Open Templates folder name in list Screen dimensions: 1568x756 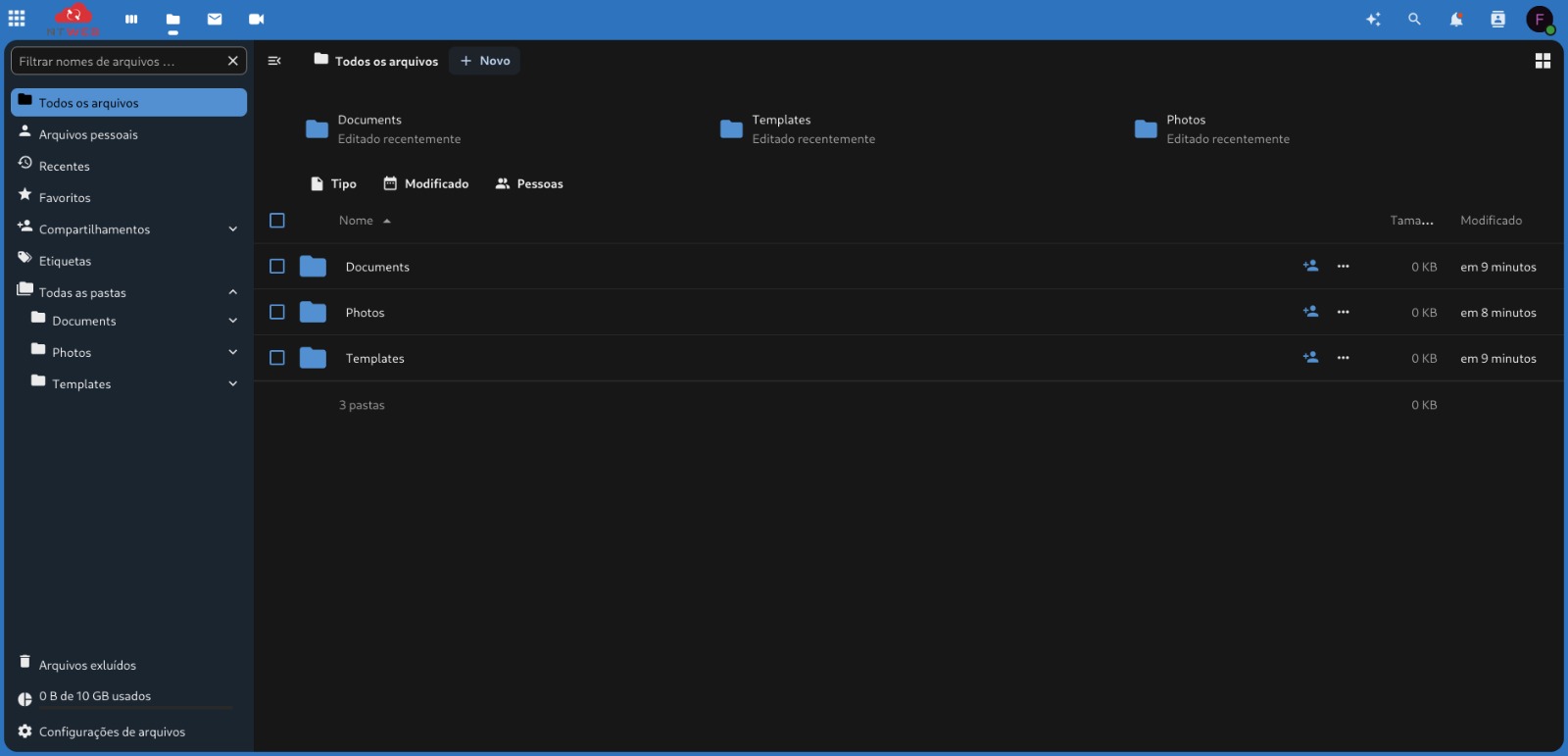(x=374, y=359)
